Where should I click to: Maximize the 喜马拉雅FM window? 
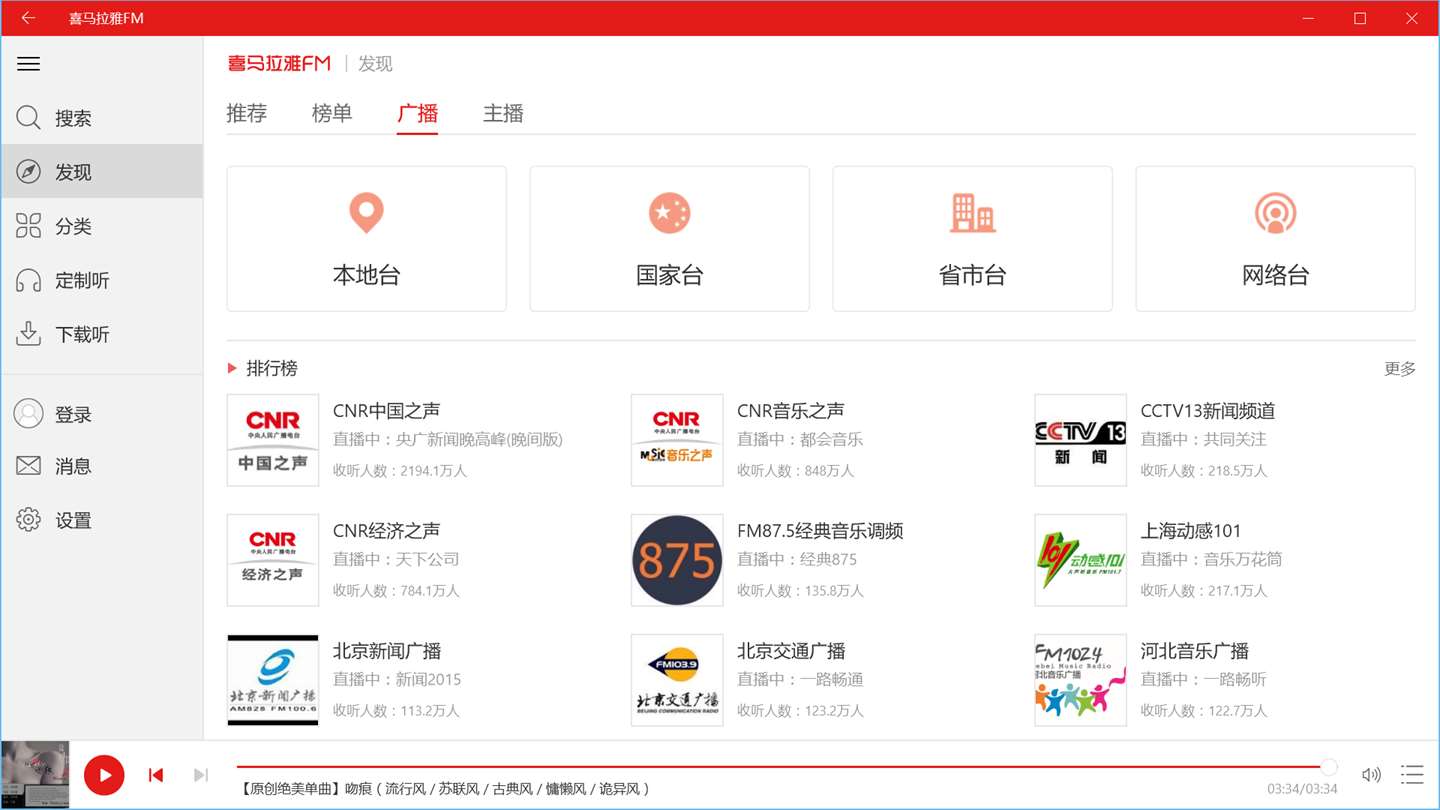1360,18
